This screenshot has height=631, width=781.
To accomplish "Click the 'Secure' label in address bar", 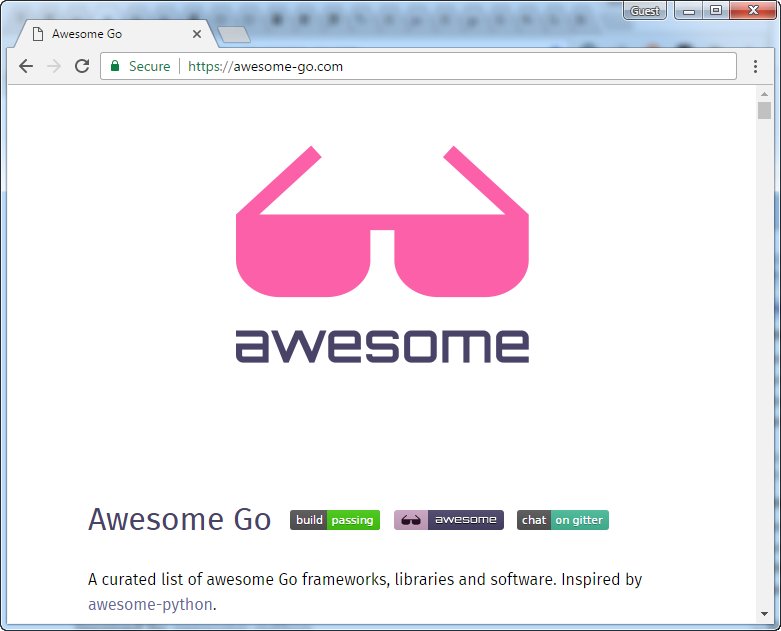I will coord(149,66).
